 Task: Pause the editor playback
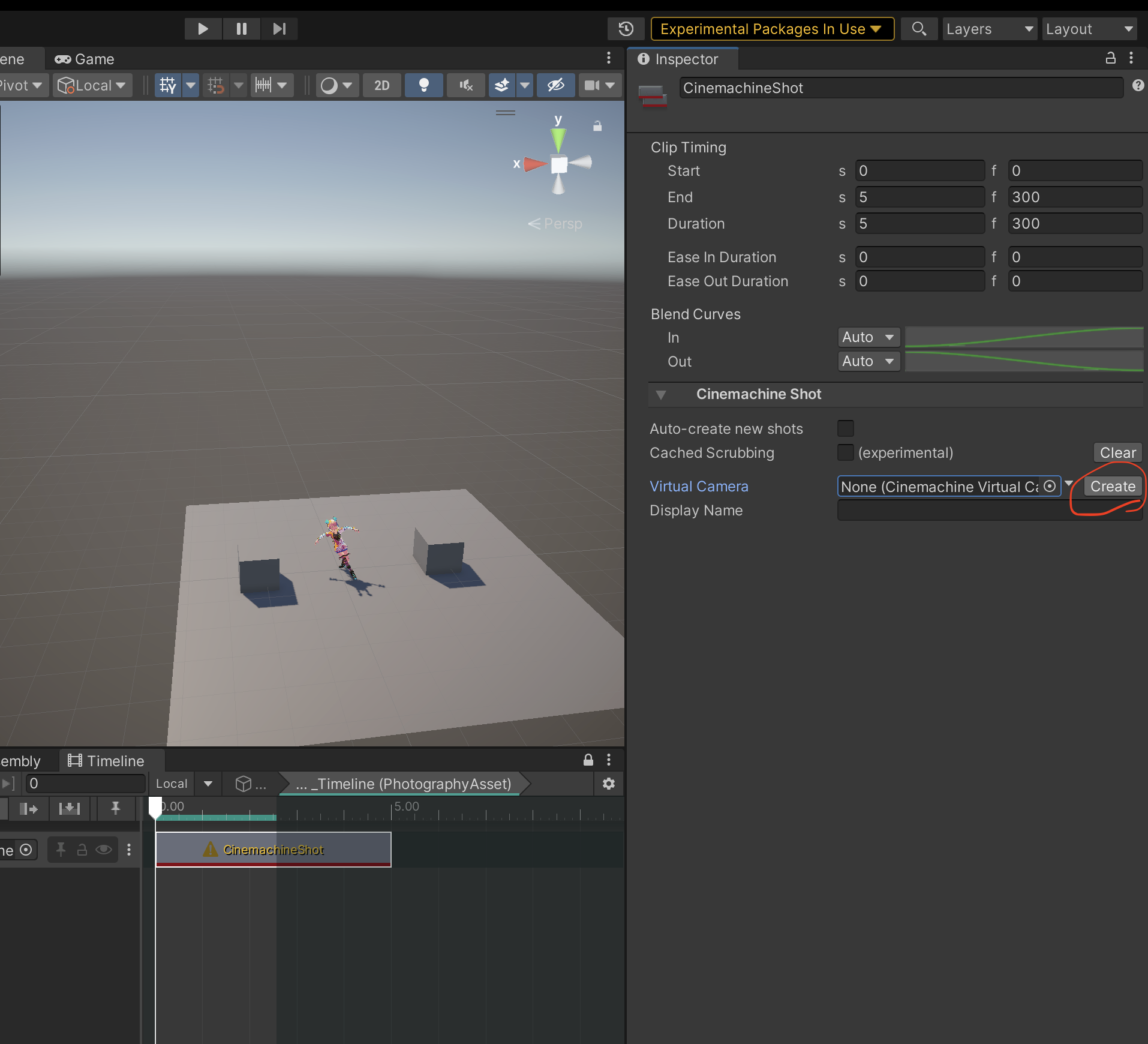tap(242, 29)
